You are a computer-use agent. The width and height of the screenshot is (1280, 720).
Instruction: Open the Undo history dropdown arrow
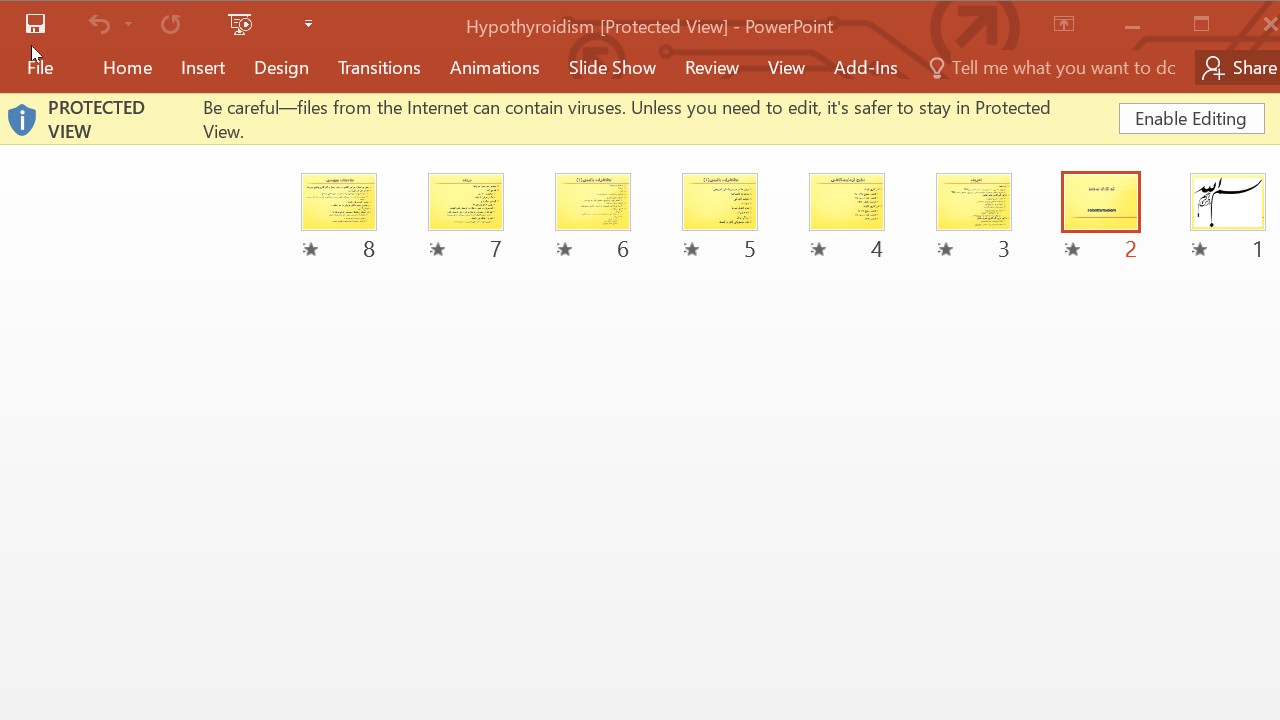[128, 24]
